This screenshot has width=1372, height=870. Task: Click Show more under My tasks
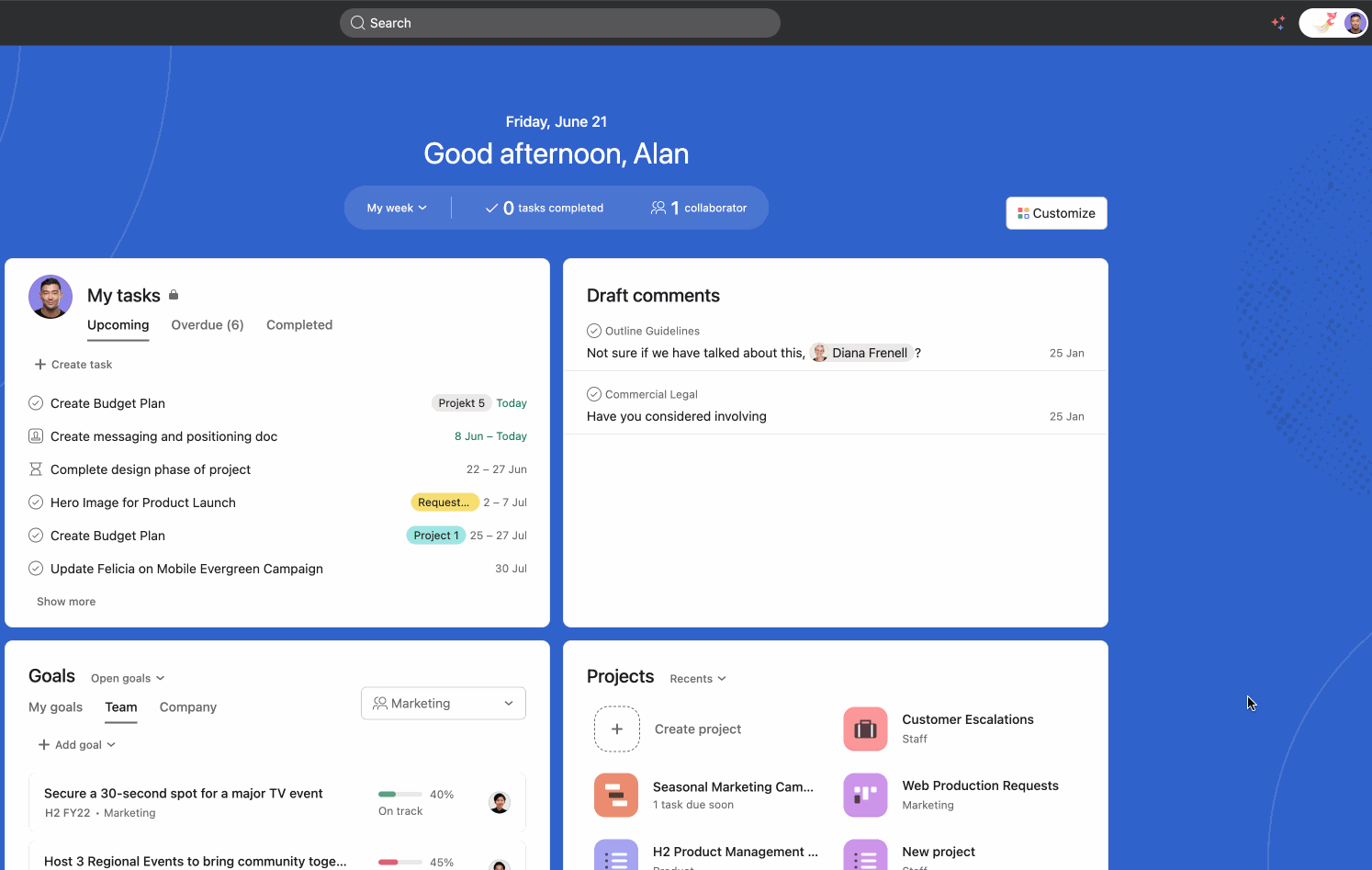(x=66, y=602)
